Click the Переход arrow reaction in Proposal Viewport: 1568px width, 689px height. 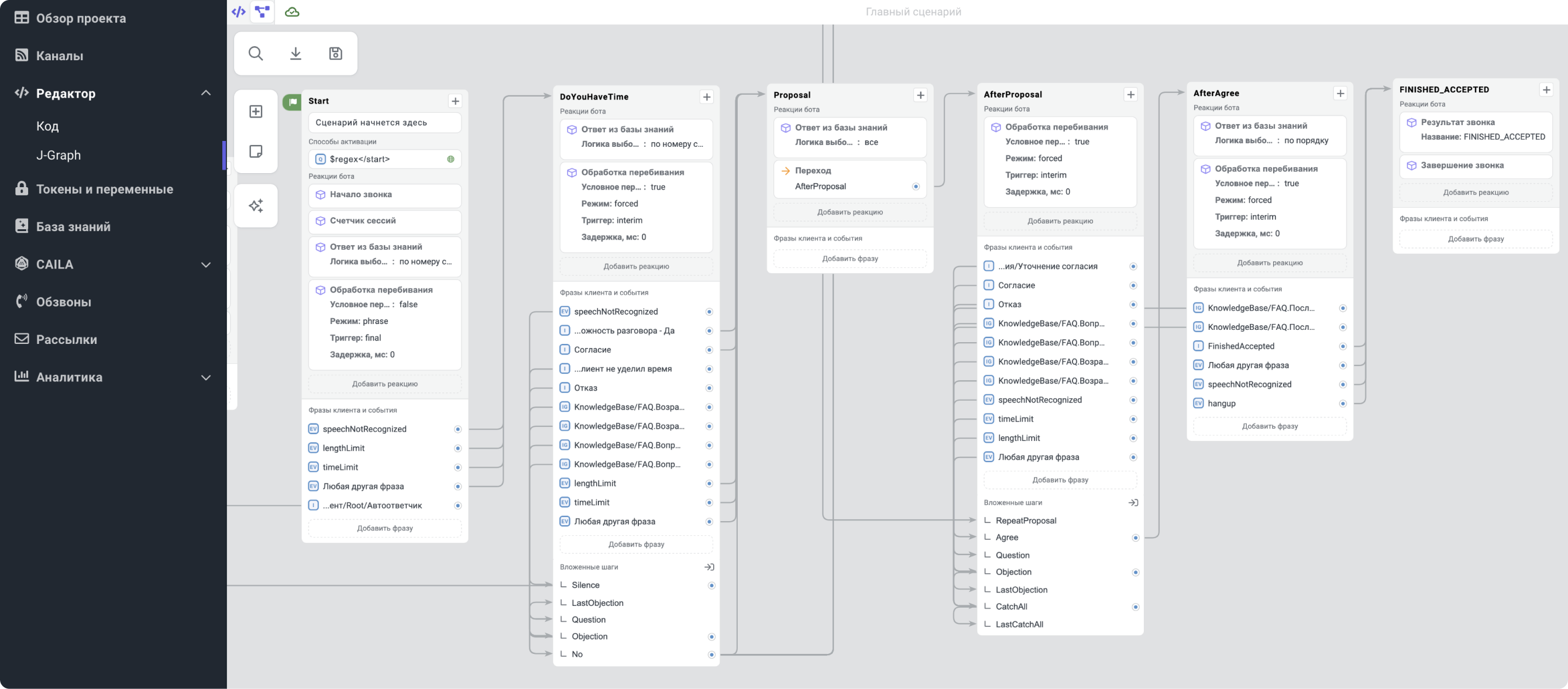850,178
